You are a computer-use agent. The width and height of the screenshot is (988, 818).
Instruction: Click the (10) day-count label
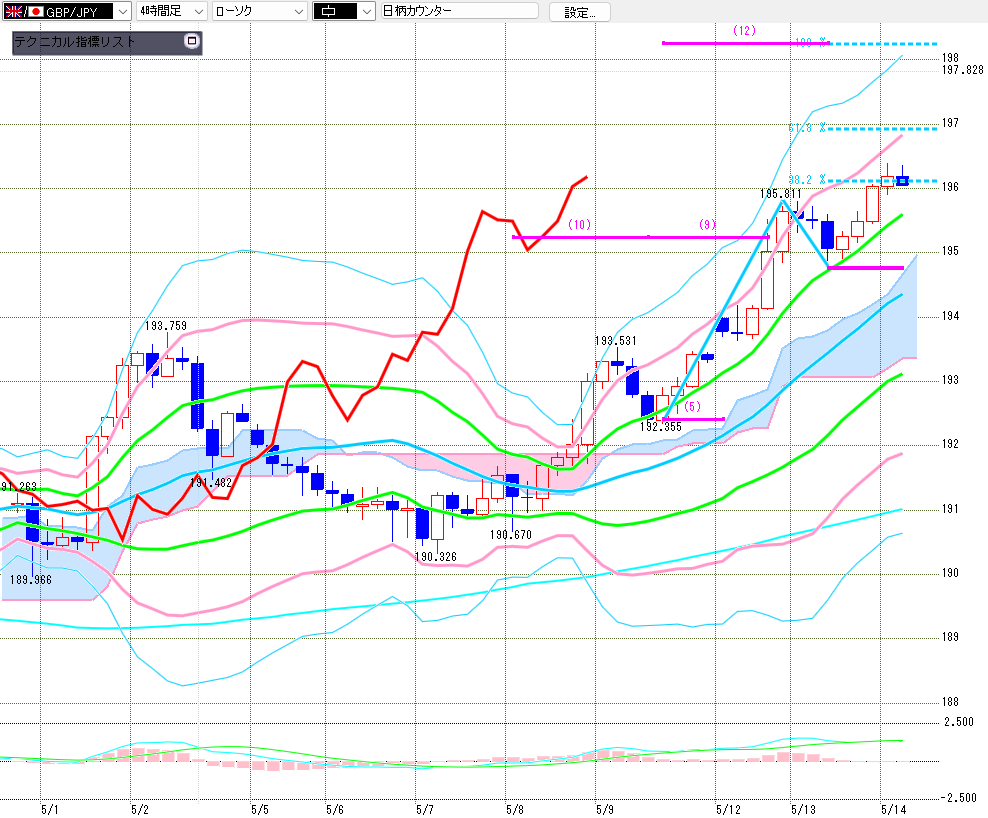tap(579, 224)
